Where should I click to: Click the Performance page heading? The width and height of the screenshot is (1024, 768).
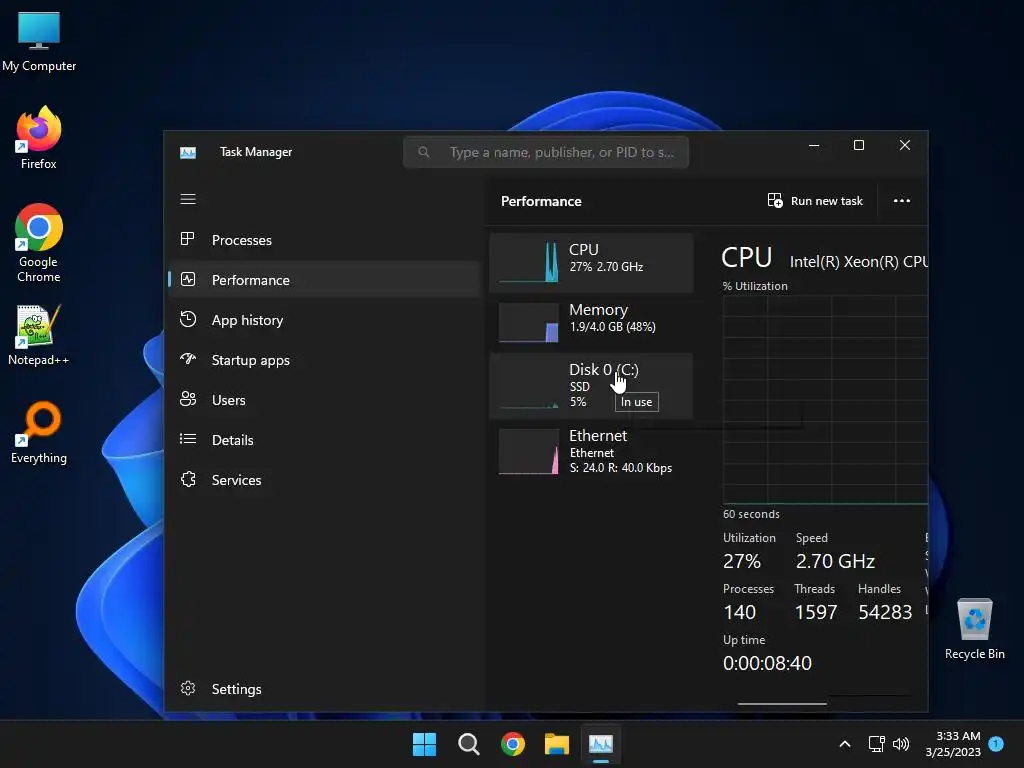click(541, 201)
